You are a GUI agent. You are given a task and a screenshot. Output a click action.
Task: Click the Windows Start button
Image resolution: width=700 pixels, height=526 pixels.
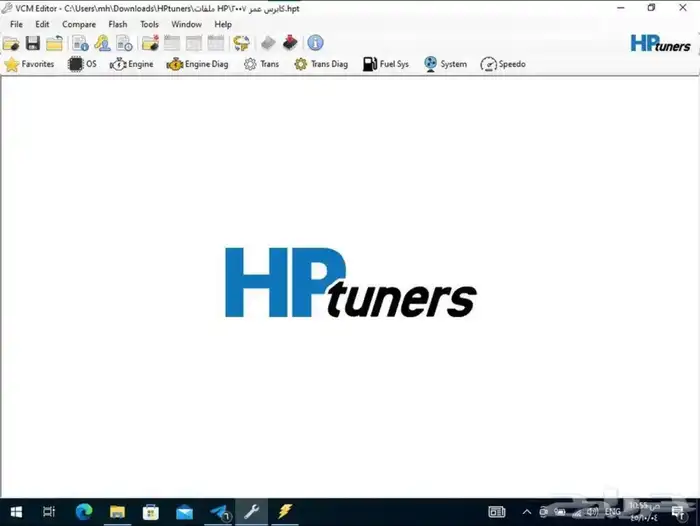(x=15, y=512)
